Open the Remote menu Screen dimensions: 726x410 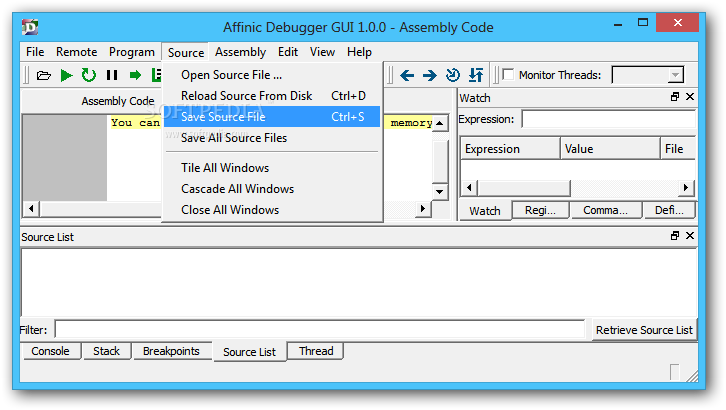(x=76, y=52)
